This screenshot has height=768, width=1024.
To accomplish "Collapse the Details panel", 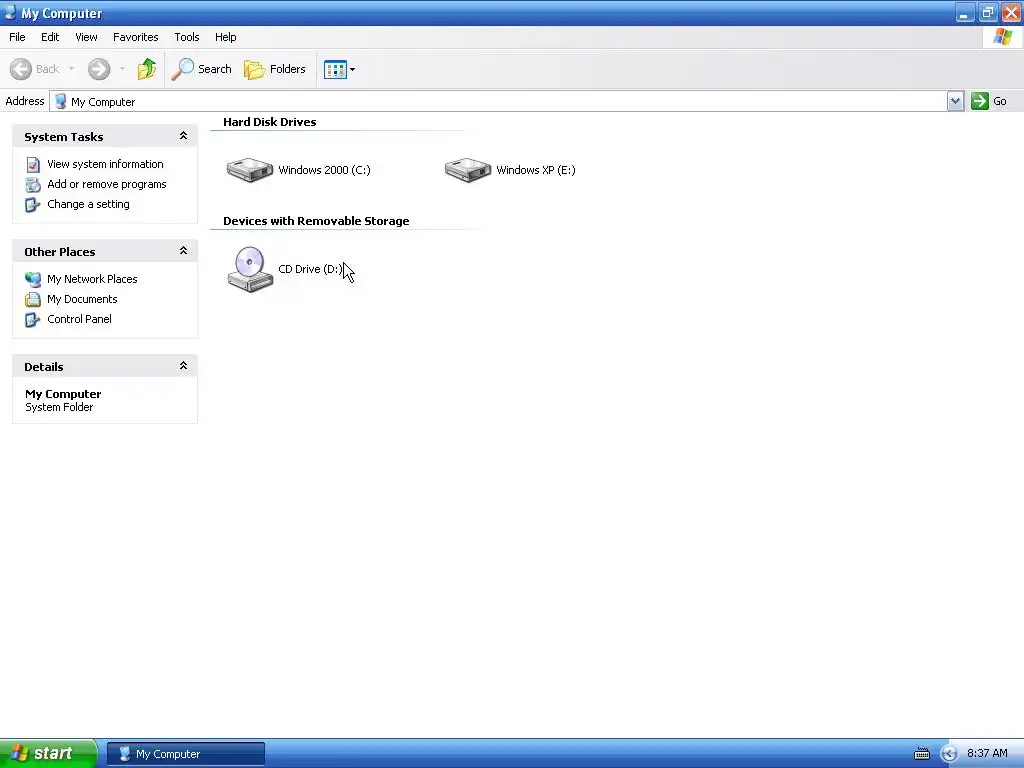I will (184, 366).
